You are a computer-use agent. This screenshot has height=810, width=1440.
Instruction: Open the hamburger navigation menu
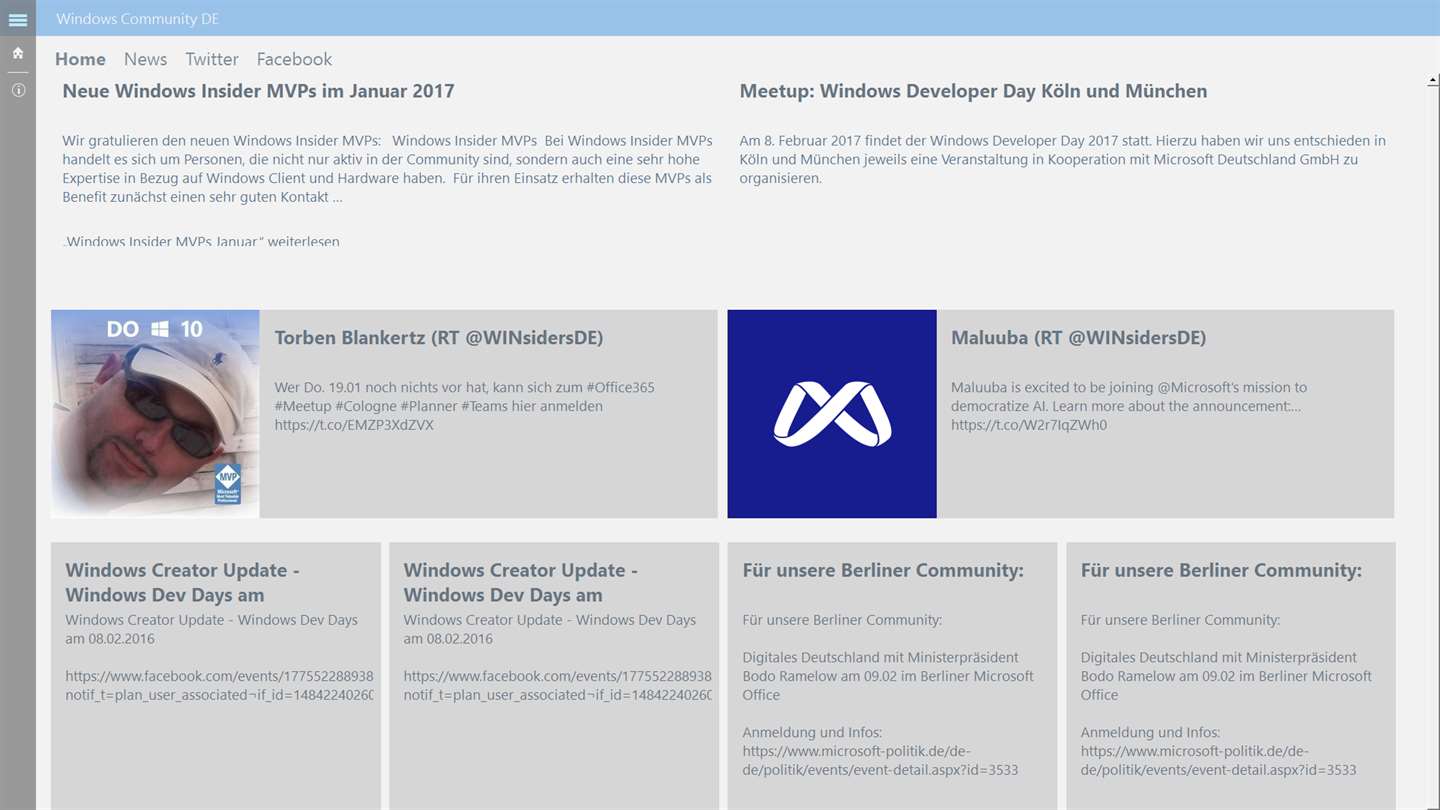click(18, 19)
